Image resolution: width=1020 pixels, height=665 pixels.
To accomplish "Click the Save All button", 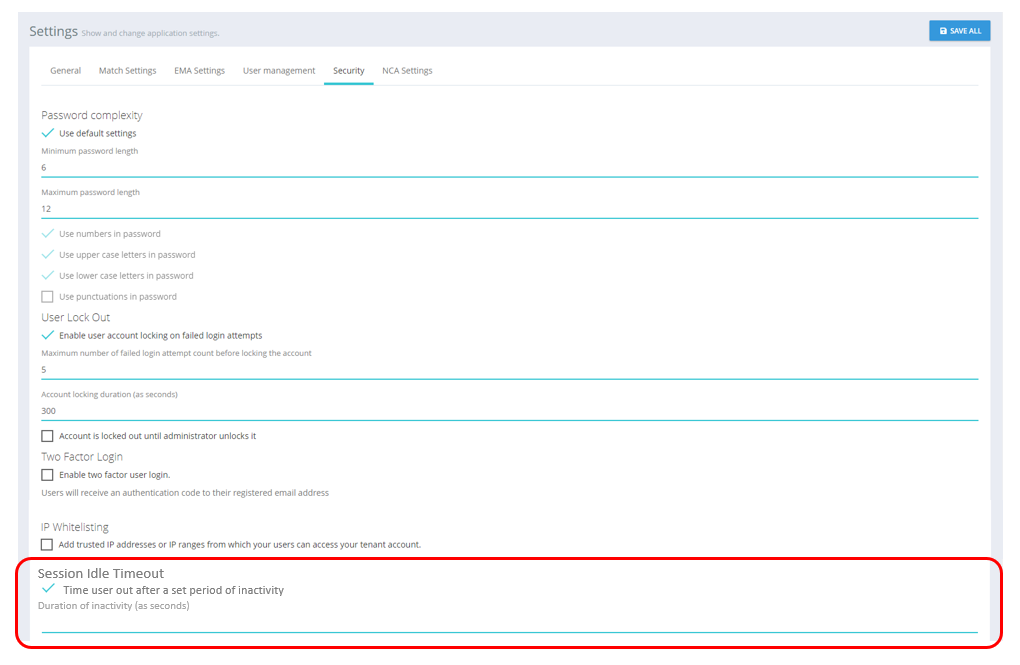I will (959, 31).
